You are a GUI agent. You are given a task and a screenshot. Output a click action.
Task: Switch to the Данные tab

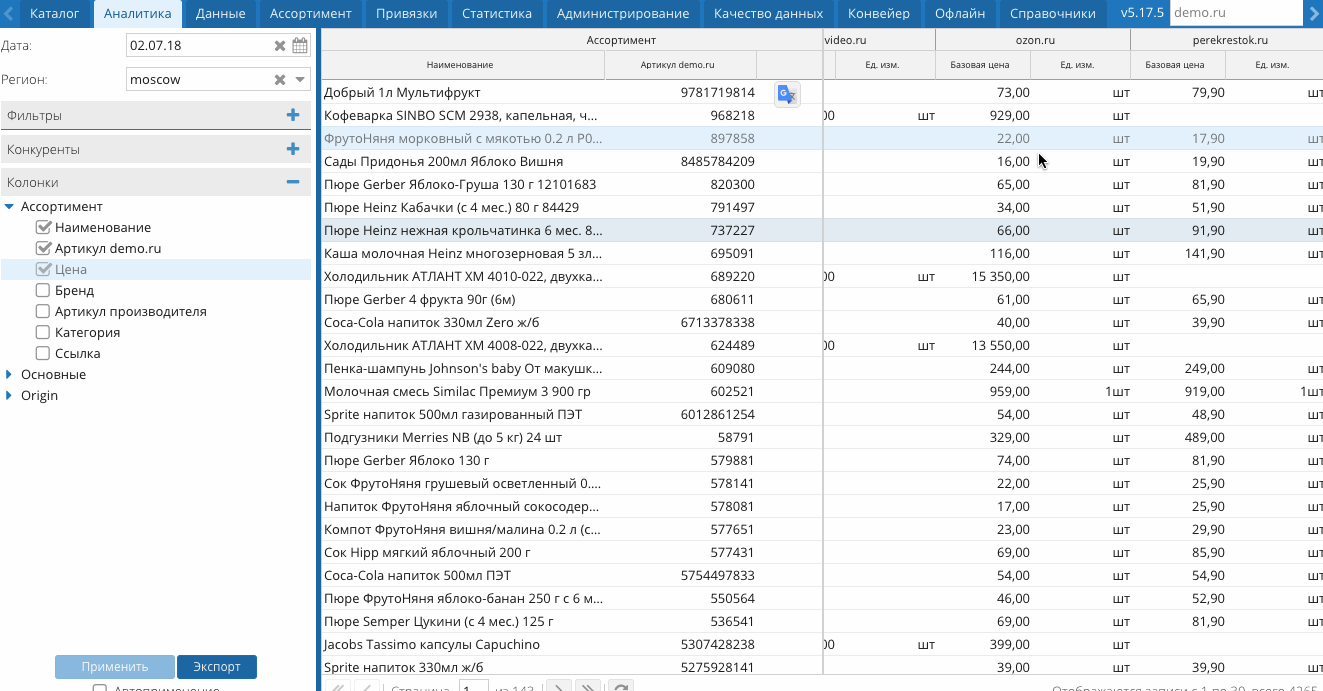tap(221, 14)
